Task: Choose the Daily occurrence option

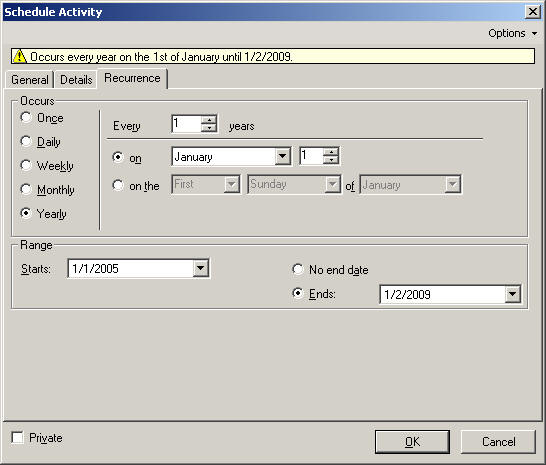Action: [x=26, y=141]
